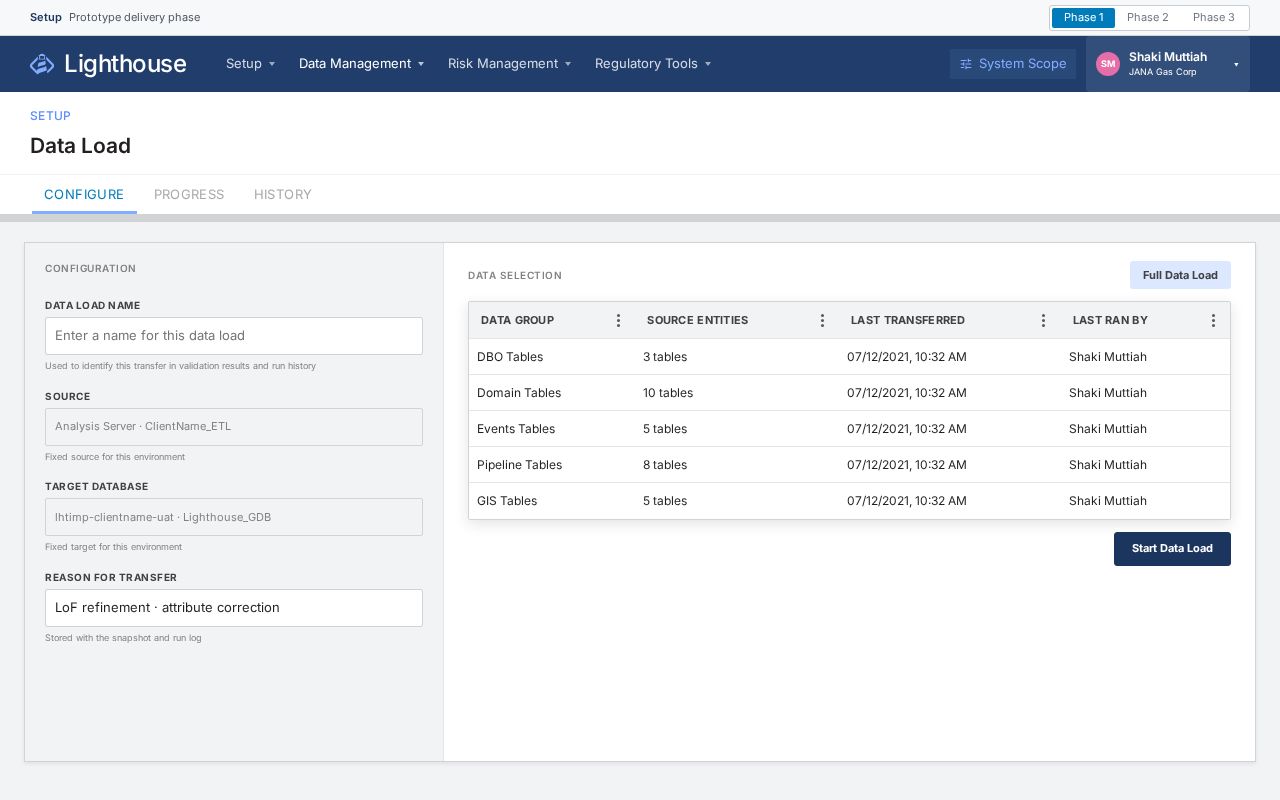This screenshot has width=1280, height=800.
Task: Select the Domain Tables row
Action: (x=849, y=393)
